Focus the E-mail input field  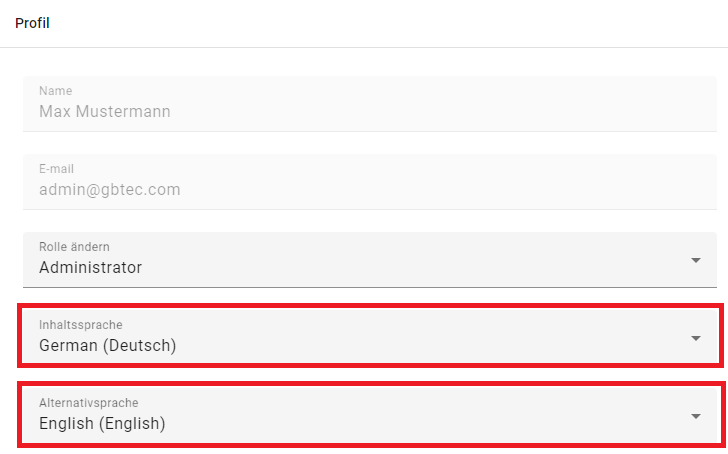[369, 182]
